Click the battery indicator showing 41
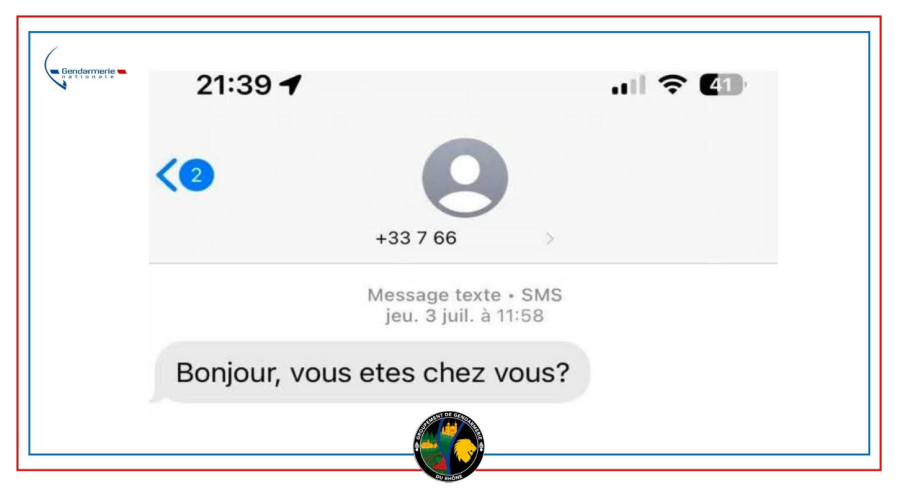The image size is (900, 488). [722, 85]
